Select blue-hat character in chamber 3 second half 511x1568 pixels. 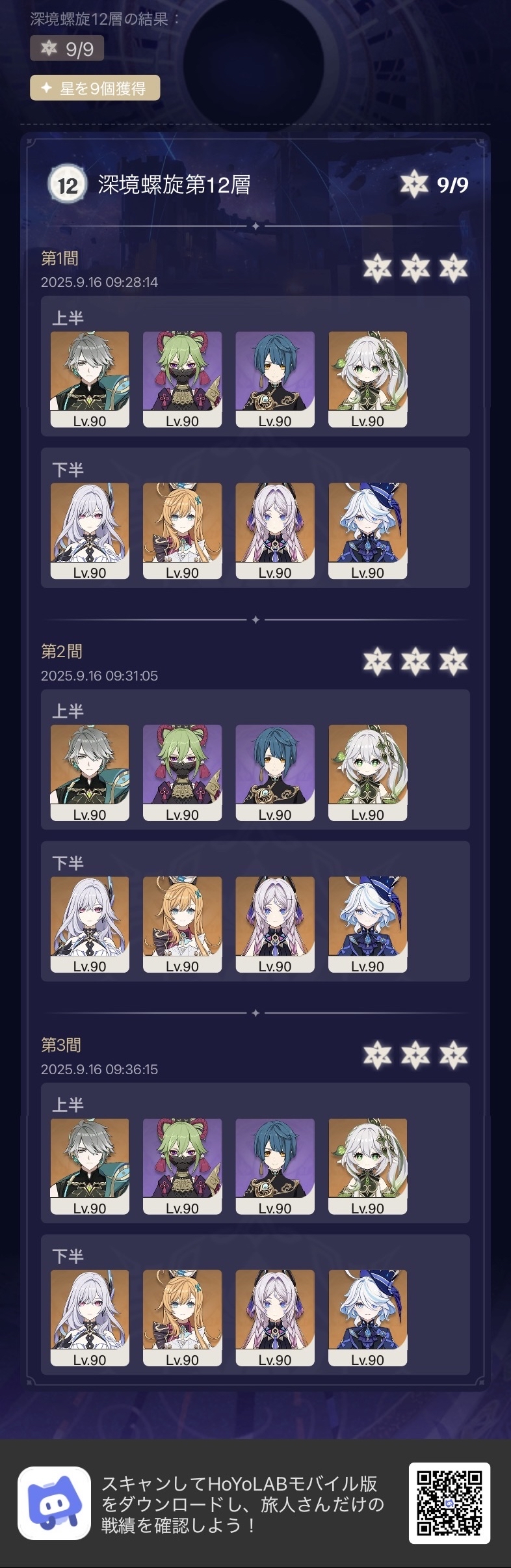pyautogui.click(x=368, y=1318)
